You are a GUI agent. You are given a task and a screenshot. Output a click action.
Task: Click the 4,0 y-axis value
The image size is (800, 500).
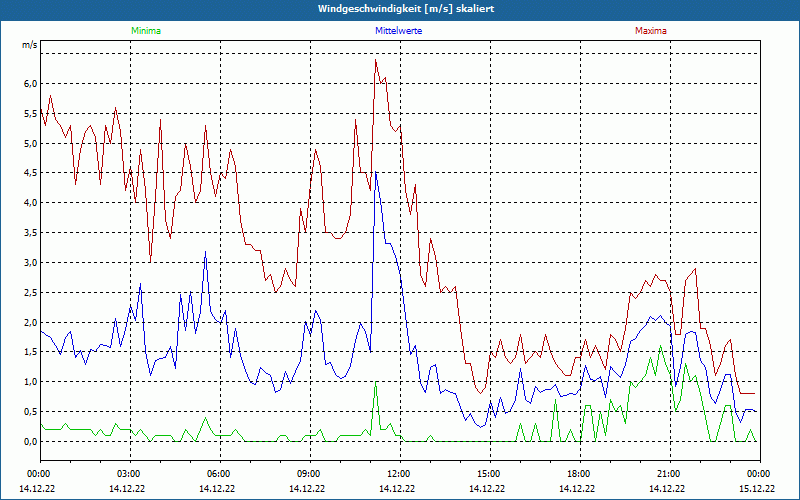click(x=31, y=203)
